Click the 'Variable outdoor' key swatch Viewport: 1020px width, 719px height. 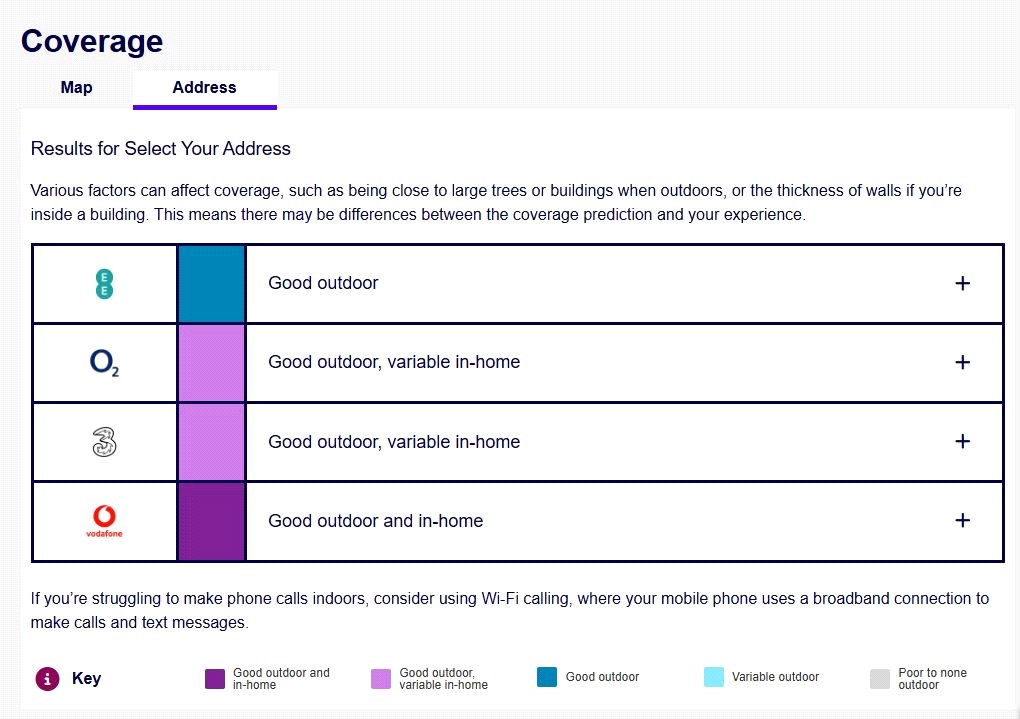pyautogui.click(x=713, y=677)
